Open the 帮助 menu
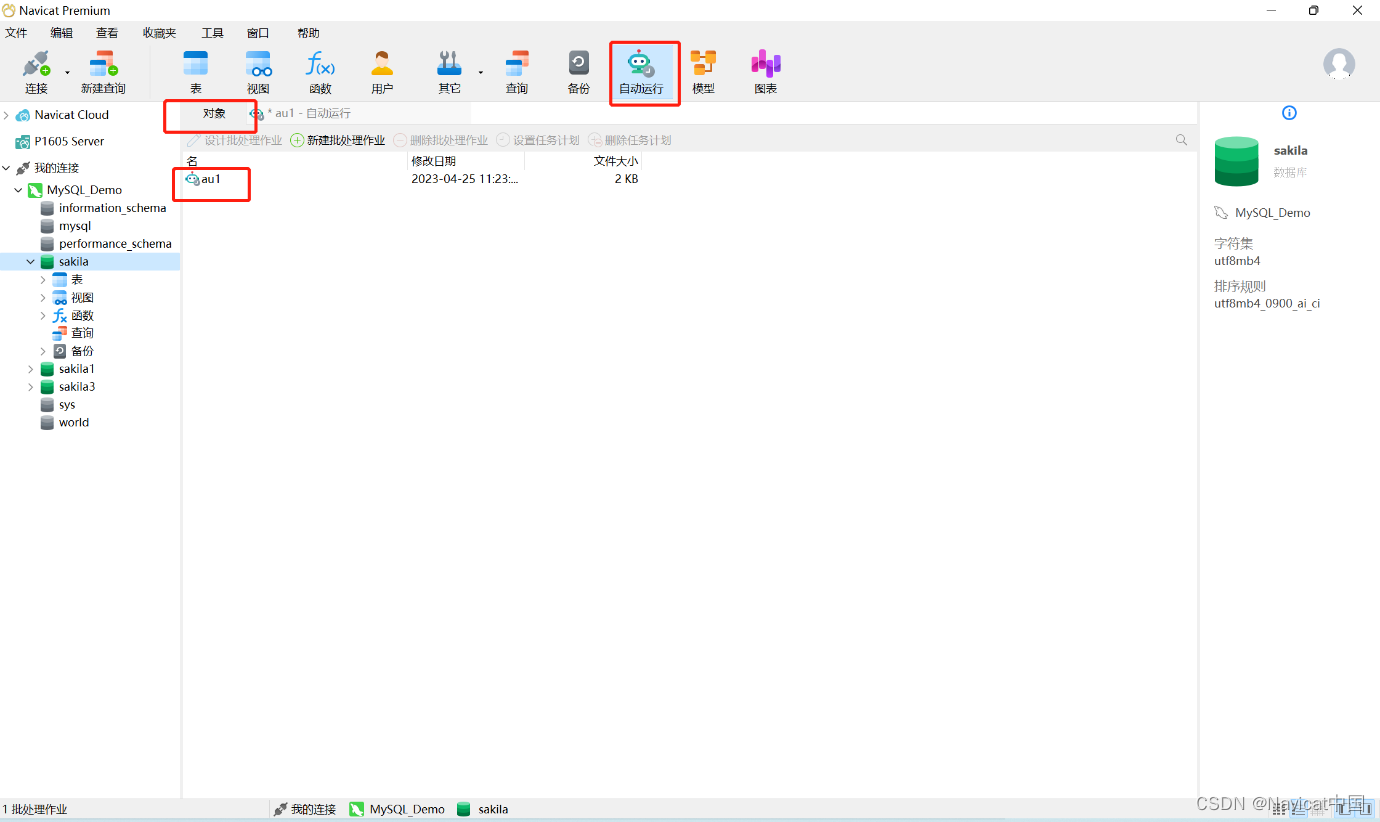The image size is (1380, 822). 308,33
